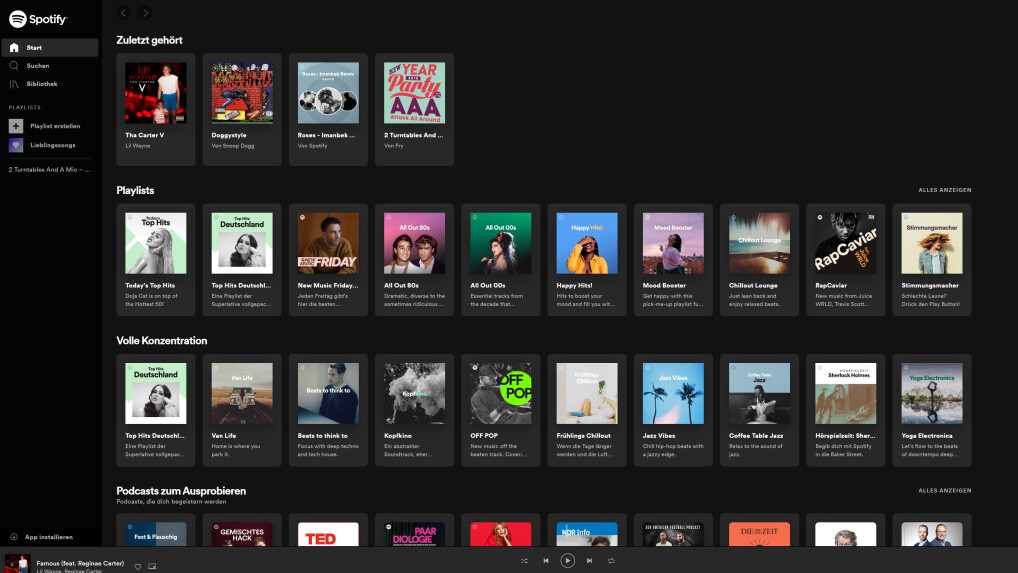1018x573 pixels.
Task: Click Volle Konzentration section heading
Action: point(162,341)
